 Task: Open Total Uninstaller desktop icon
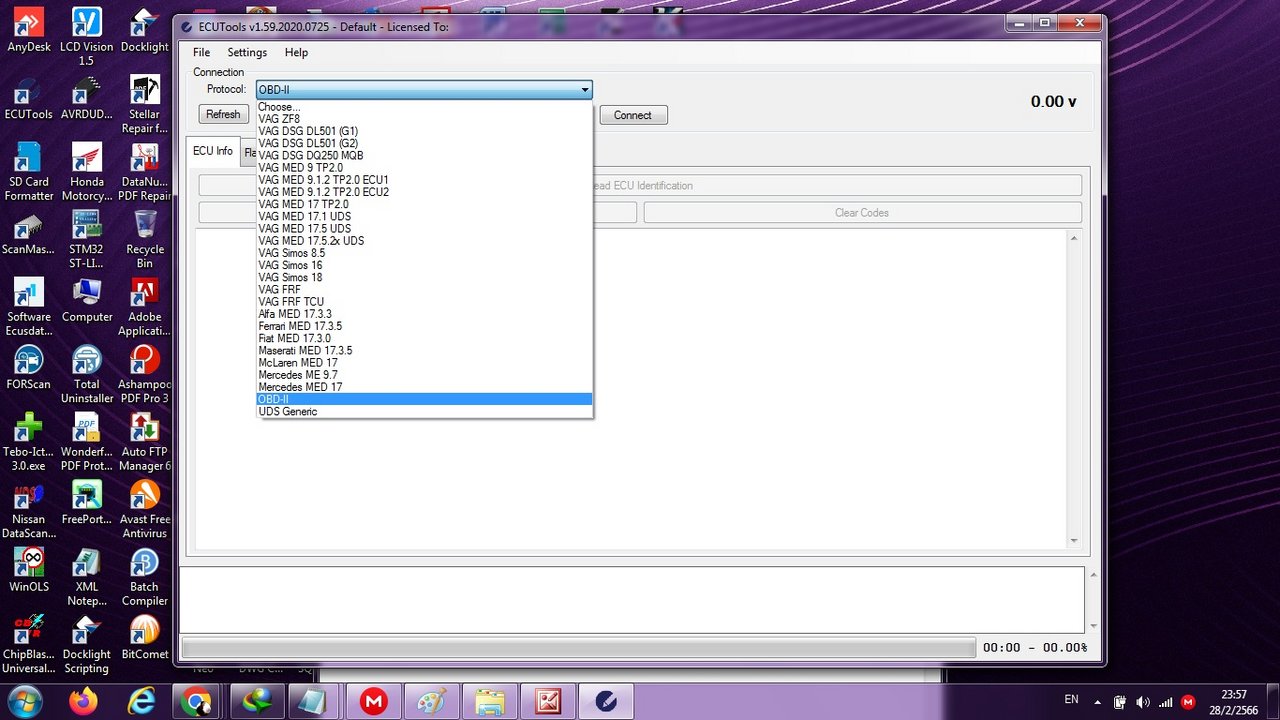tap(86, 375)
